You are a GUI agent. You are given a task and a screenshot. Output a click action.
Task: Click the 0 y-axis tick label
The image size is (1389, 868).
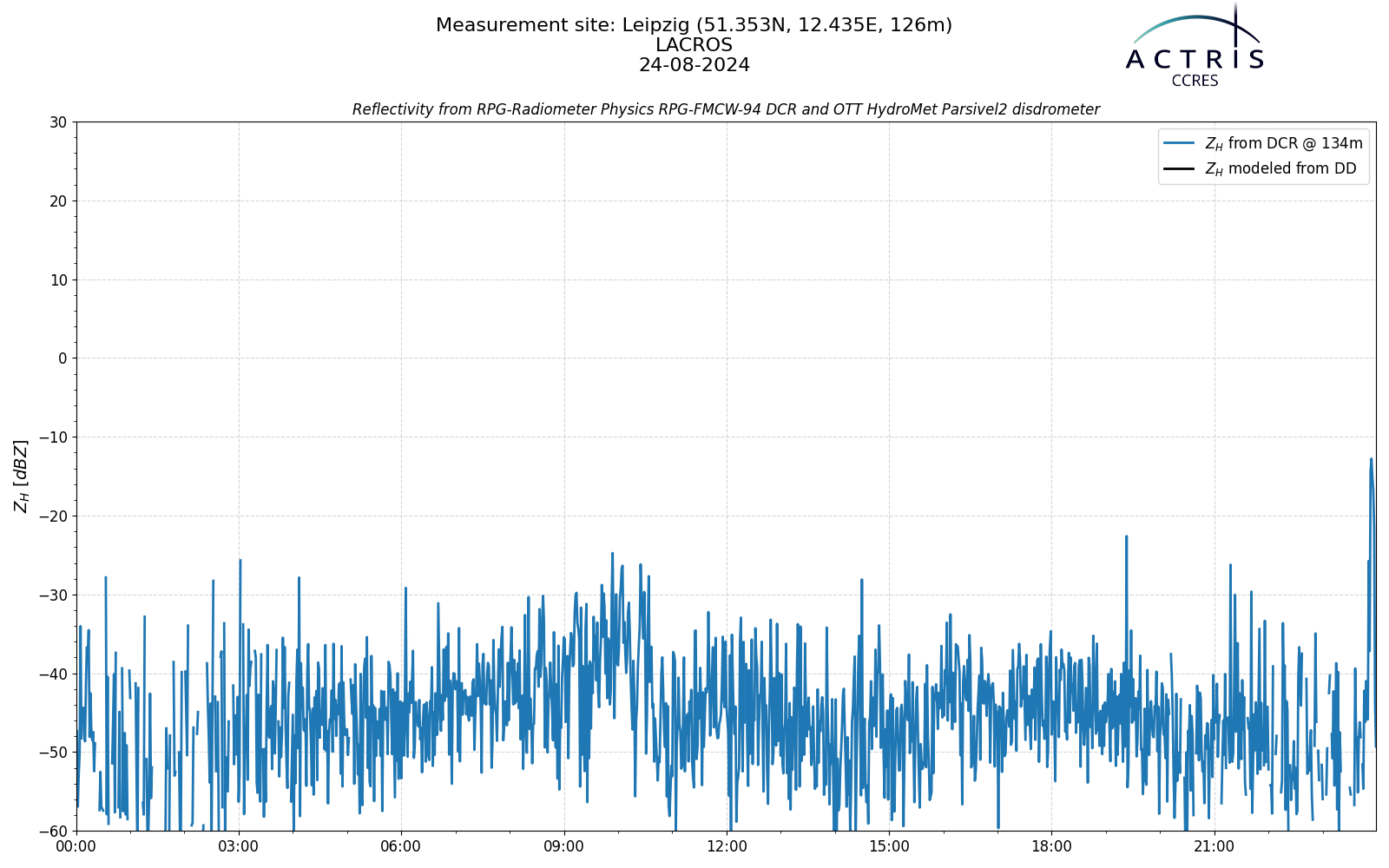pyautogui.click(x=63, y=358)
